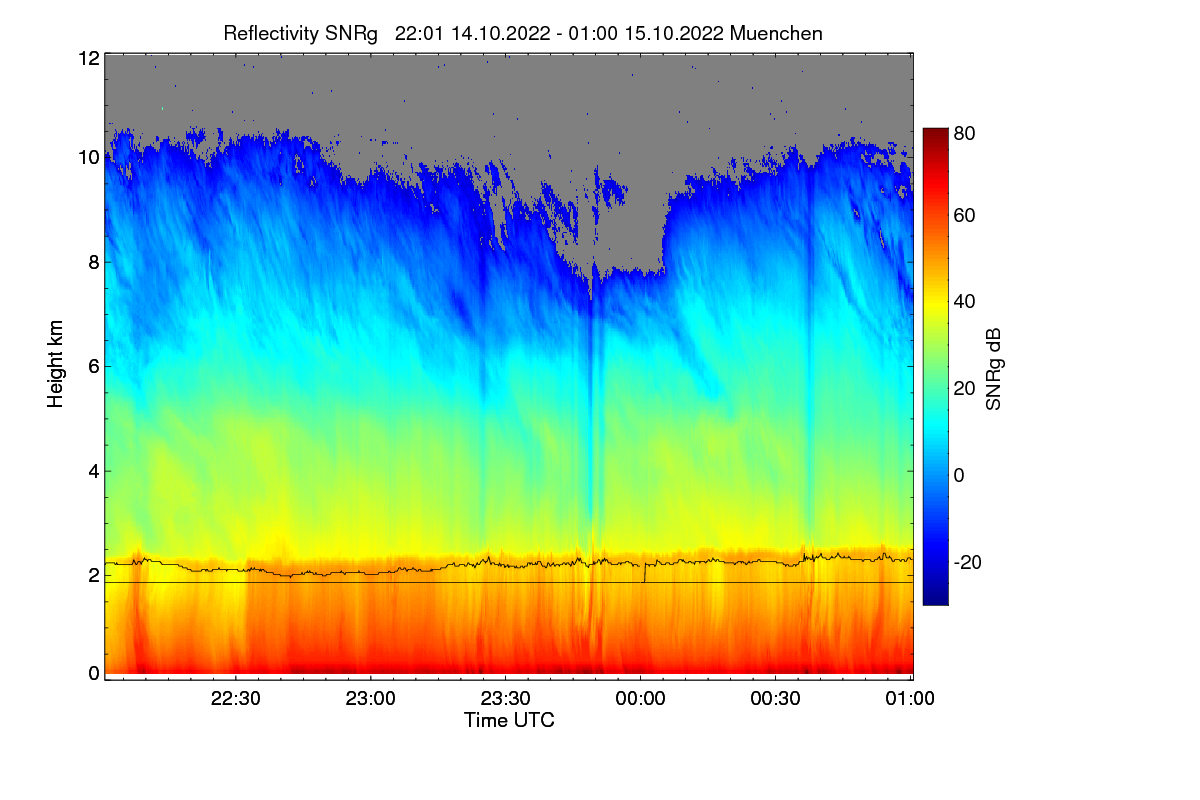Viewport: 1200px width, 800px height.
Task: Click the height axis label '4'
Action: (x=94, y=471)
